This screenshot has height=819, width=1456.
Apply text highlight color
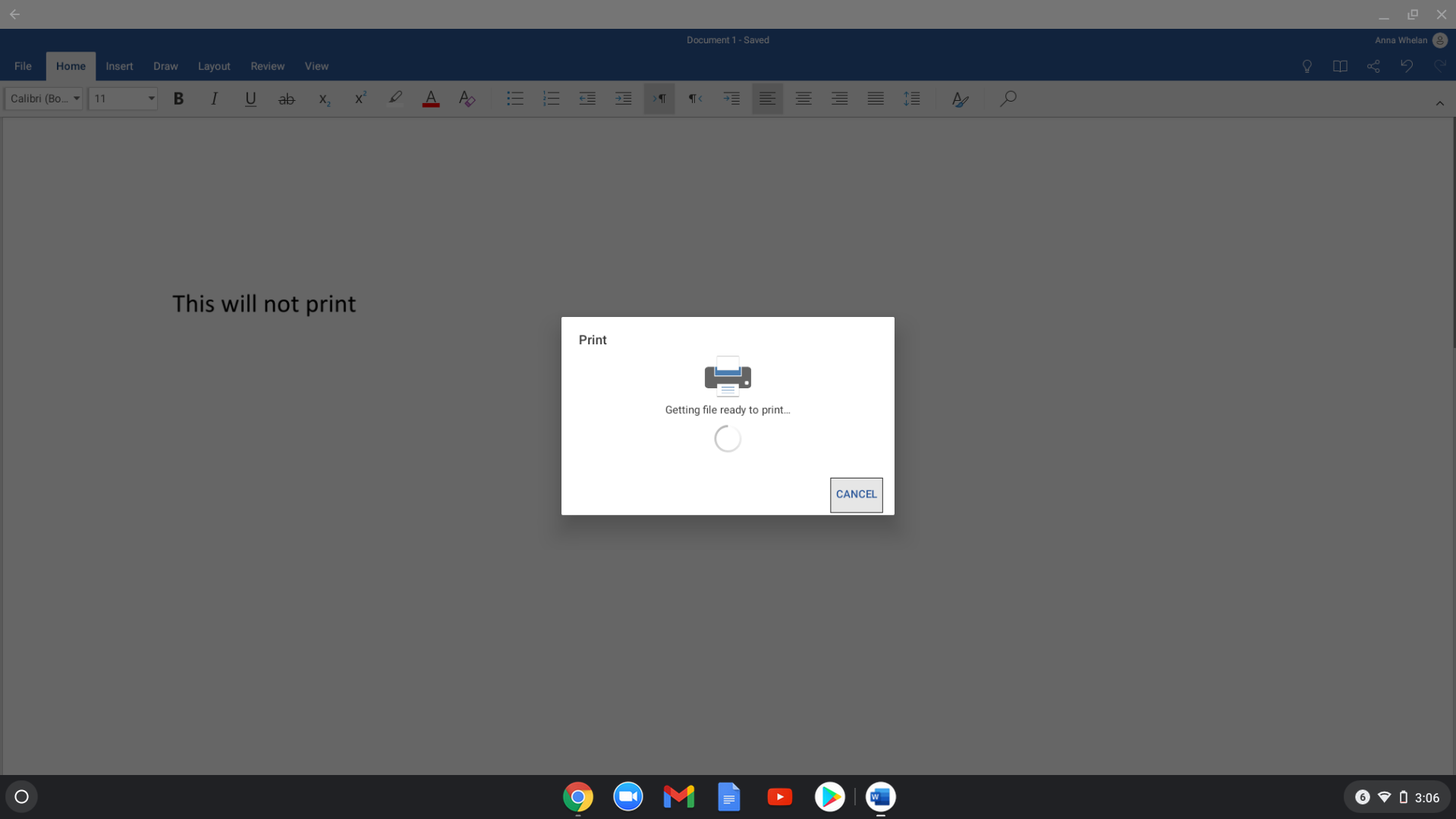pos(395,99)
